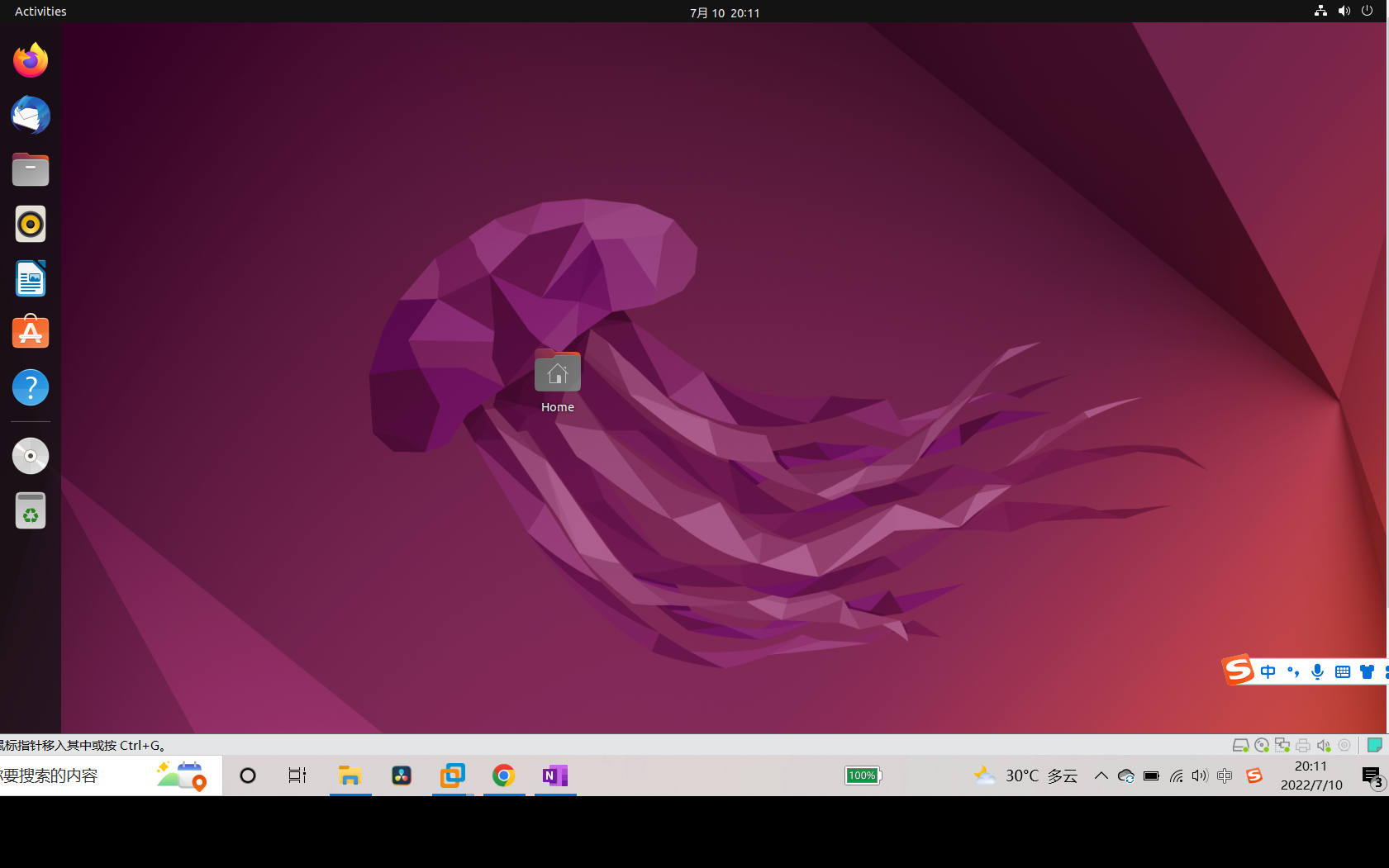
Task: Open the weather widget showing 30°C
Action: [1025, 776]
